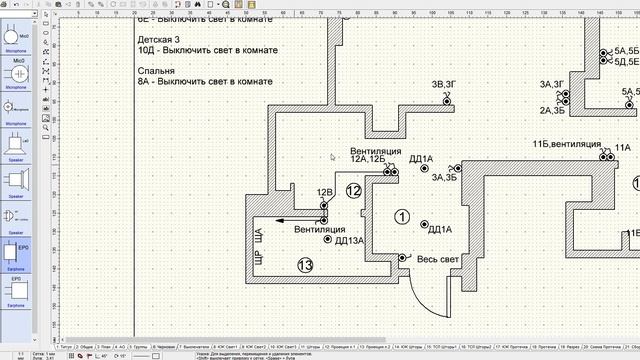Select the image insert tool in the vertical toolbar
The image size is (640, 360).
46,118
